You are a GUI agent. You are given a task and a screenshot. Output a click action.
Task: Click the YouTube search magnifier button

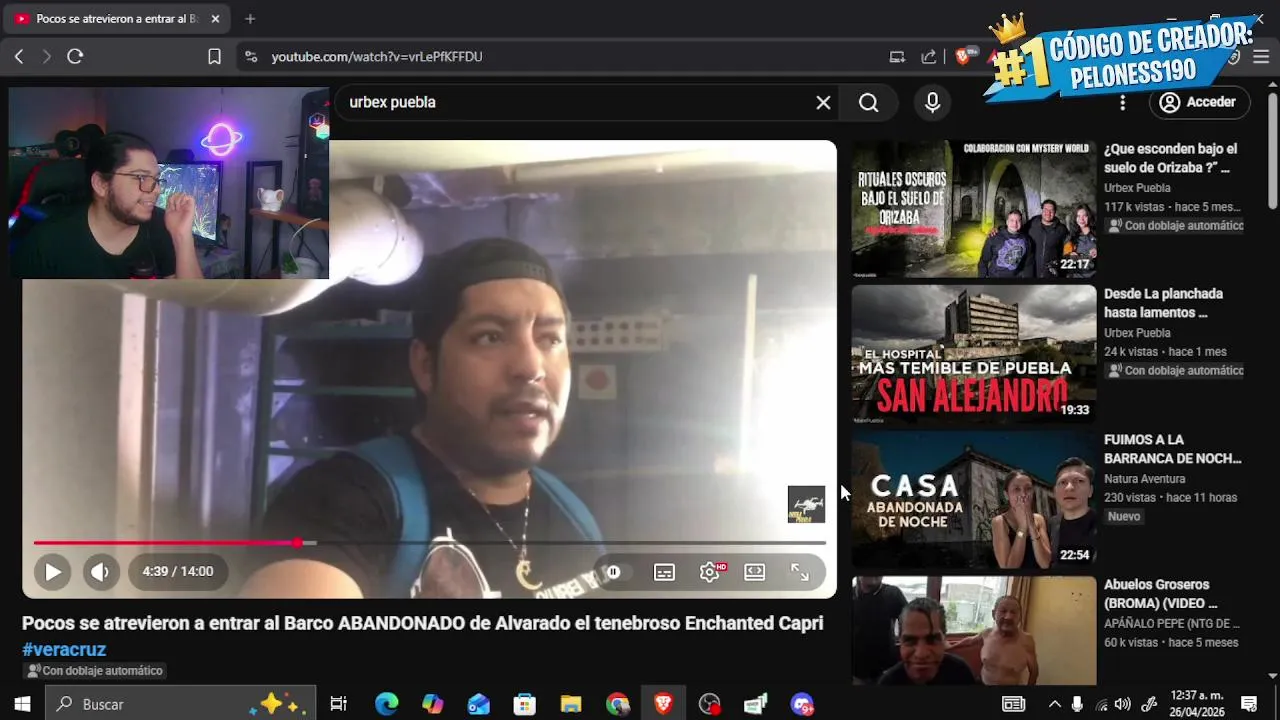[869, 102]
